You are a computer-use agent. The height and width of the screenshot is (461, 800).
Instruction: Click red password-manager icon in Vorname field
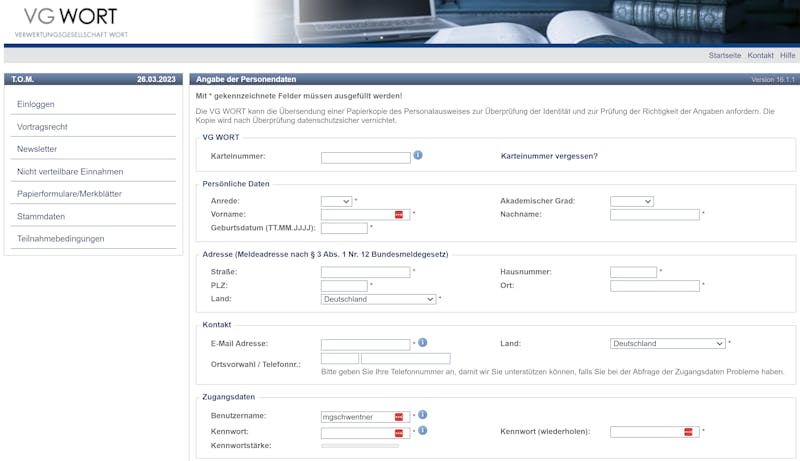click(399, 215)
